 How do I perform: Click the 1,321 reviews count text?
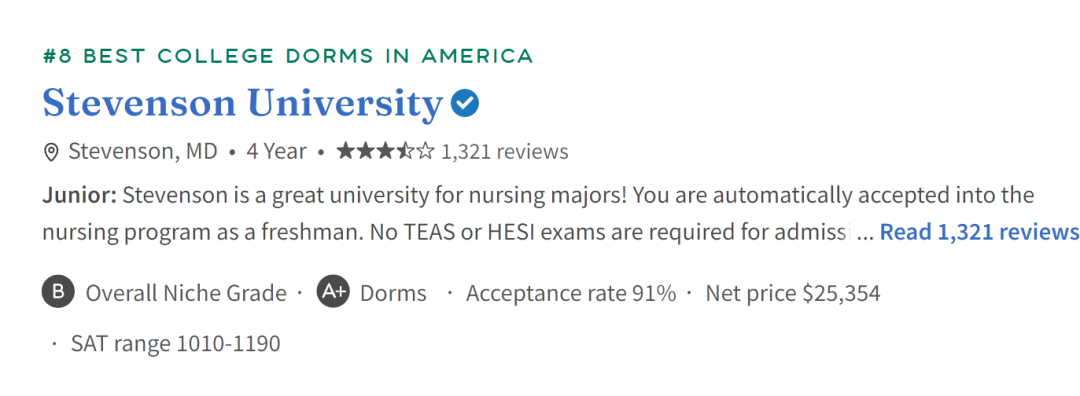(505, 152)
